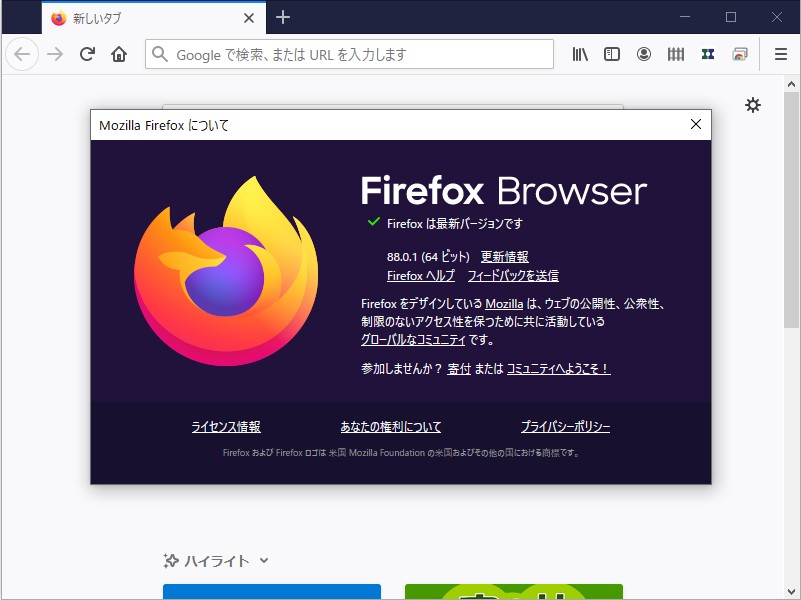801x600 pixels.
Task: Click the Home button icon
Action: (x=119, y=54)
